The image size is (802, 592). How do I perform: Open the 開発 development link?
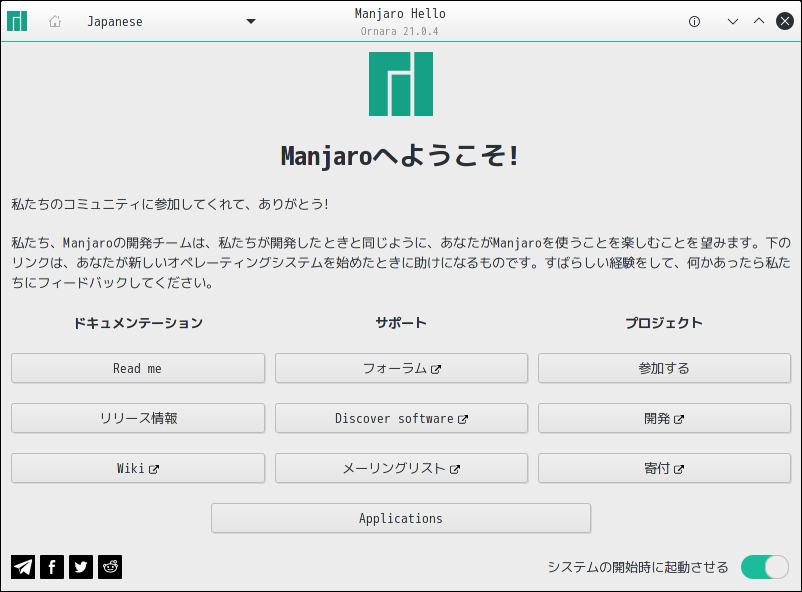pyautogui.click(x=664, y=418)
